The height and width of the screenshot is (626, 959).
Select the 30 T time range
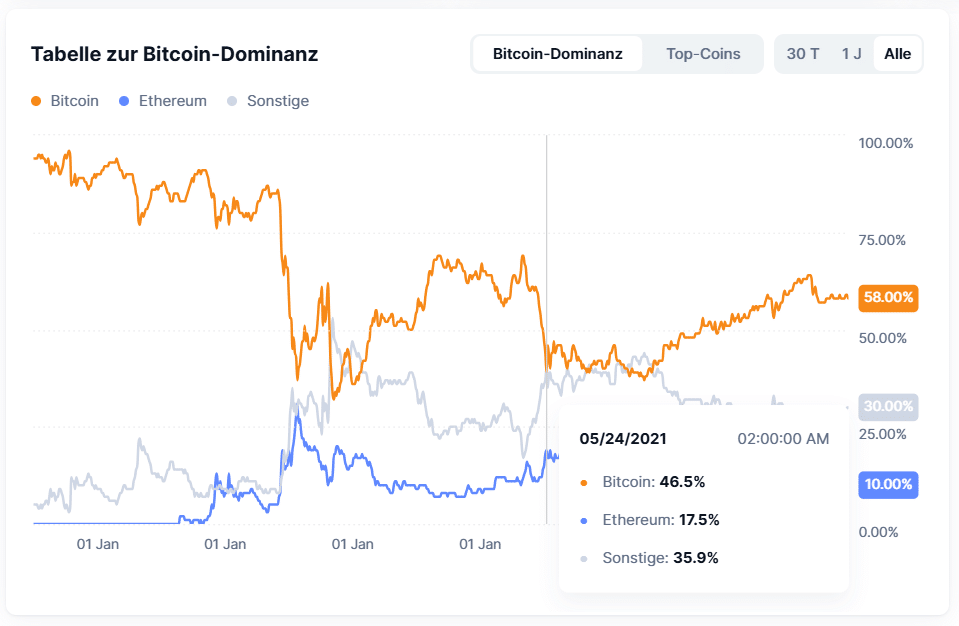[802, 54]
